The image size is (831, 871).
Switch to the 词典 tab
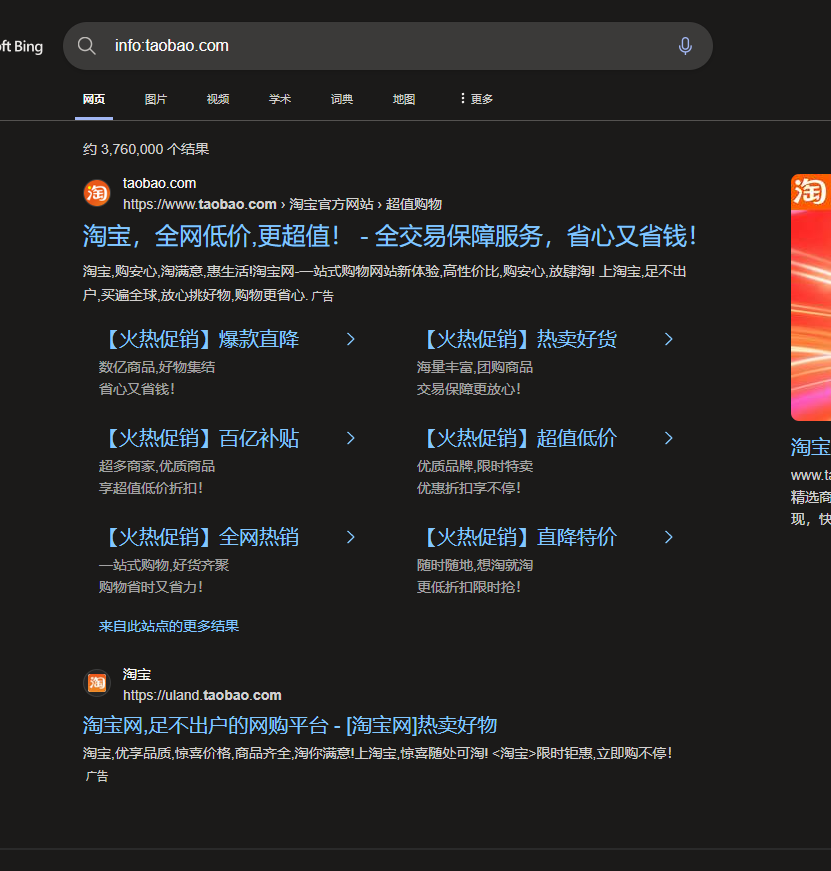click(342, 99)
